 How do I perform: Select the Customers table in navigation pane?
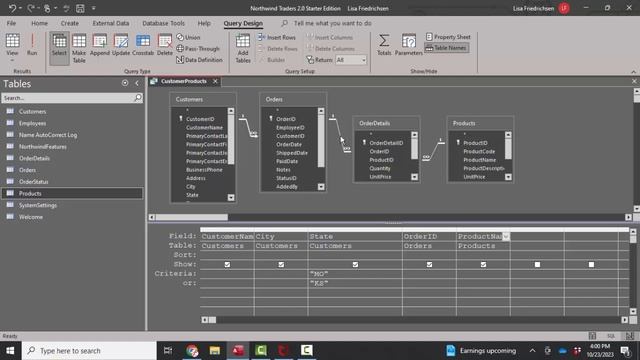tap(72, 111)
